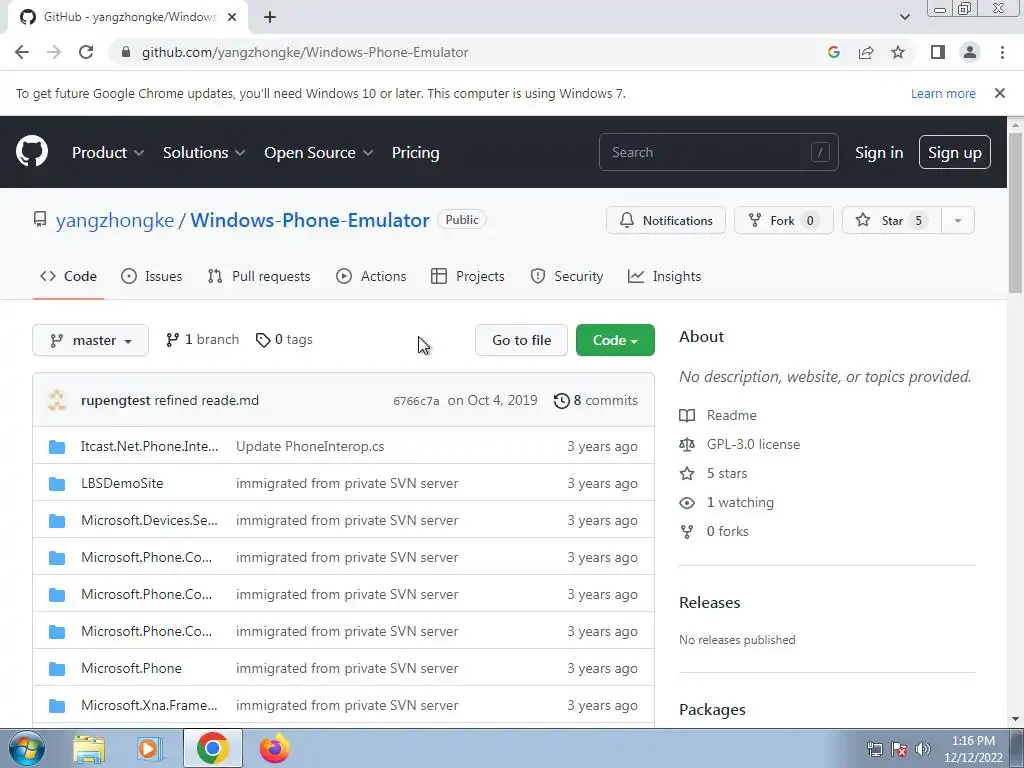The image size is (1024, 768).
Task: Bookmark this page with the star icon
Action: (x=898, y=52)
